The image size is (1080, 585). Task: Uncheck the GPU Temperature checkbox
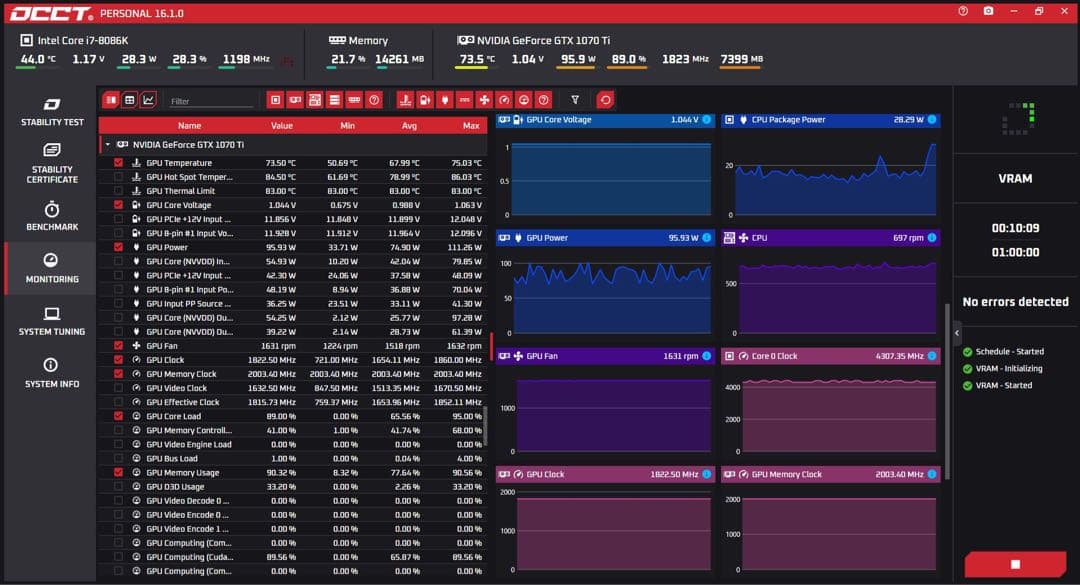(x=118, y=163)
